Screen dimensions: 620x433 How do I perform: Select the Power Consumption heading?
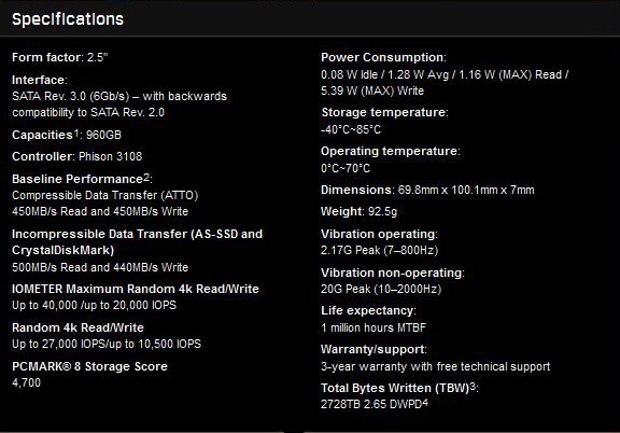384,57
